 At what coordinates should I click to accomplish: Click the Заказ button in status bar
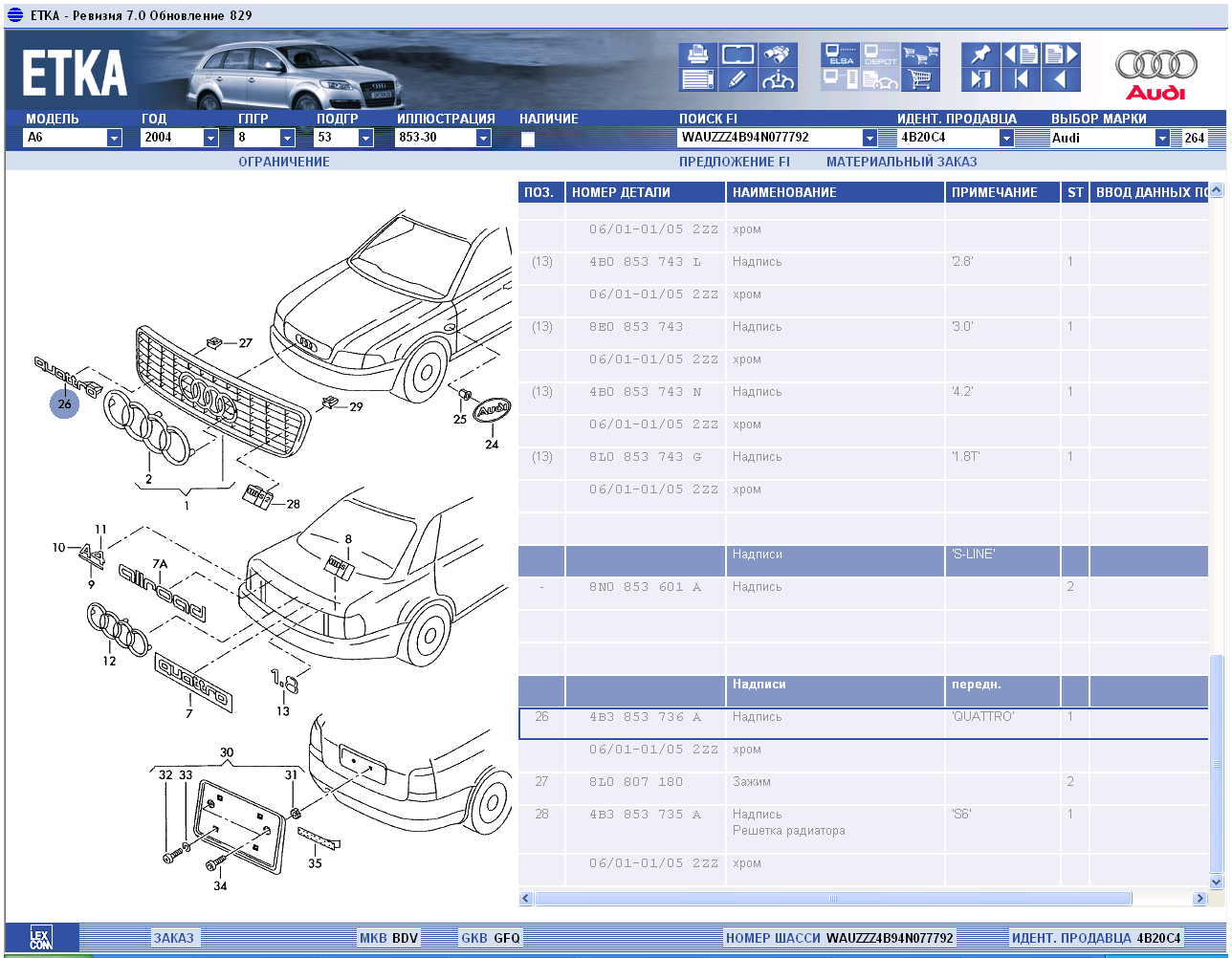coord(173,938)
